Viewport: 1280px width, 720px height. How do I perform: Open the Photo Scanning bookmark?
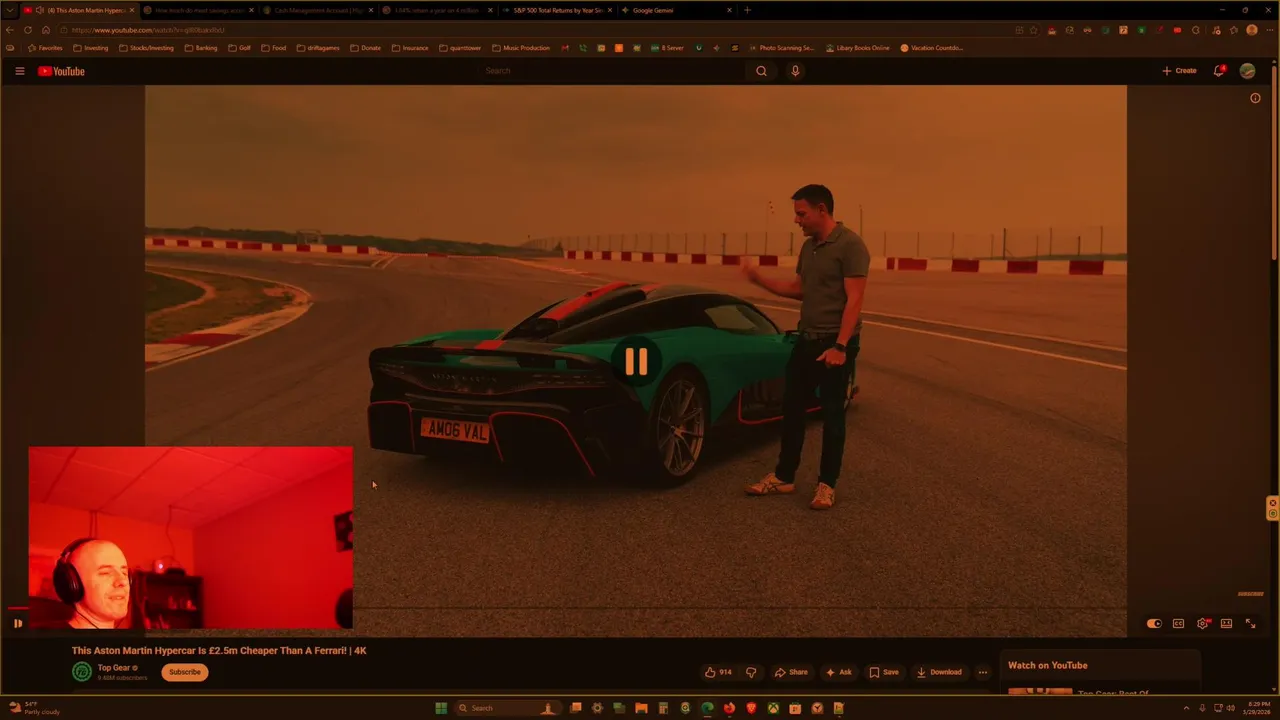[x=781, y=48]
